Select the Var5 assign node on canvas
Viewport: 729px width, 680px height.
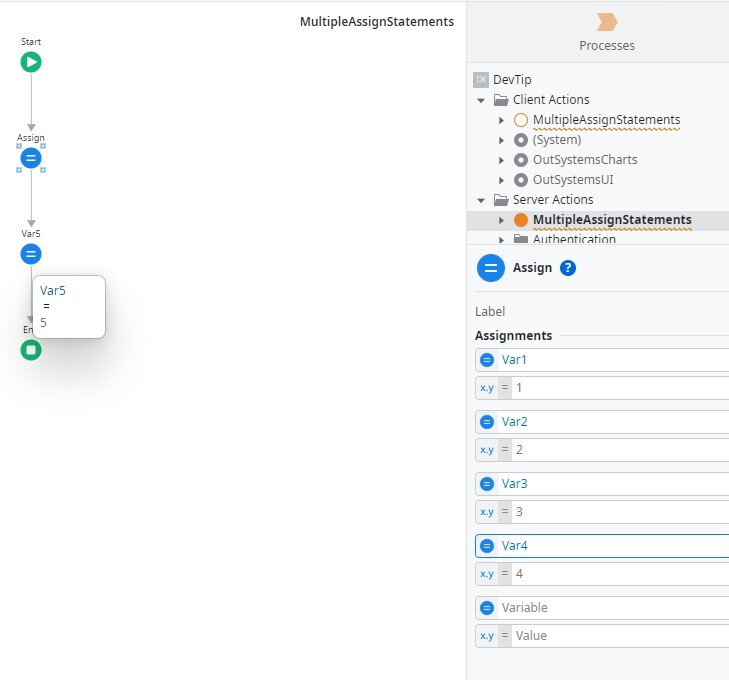(31, 254)
